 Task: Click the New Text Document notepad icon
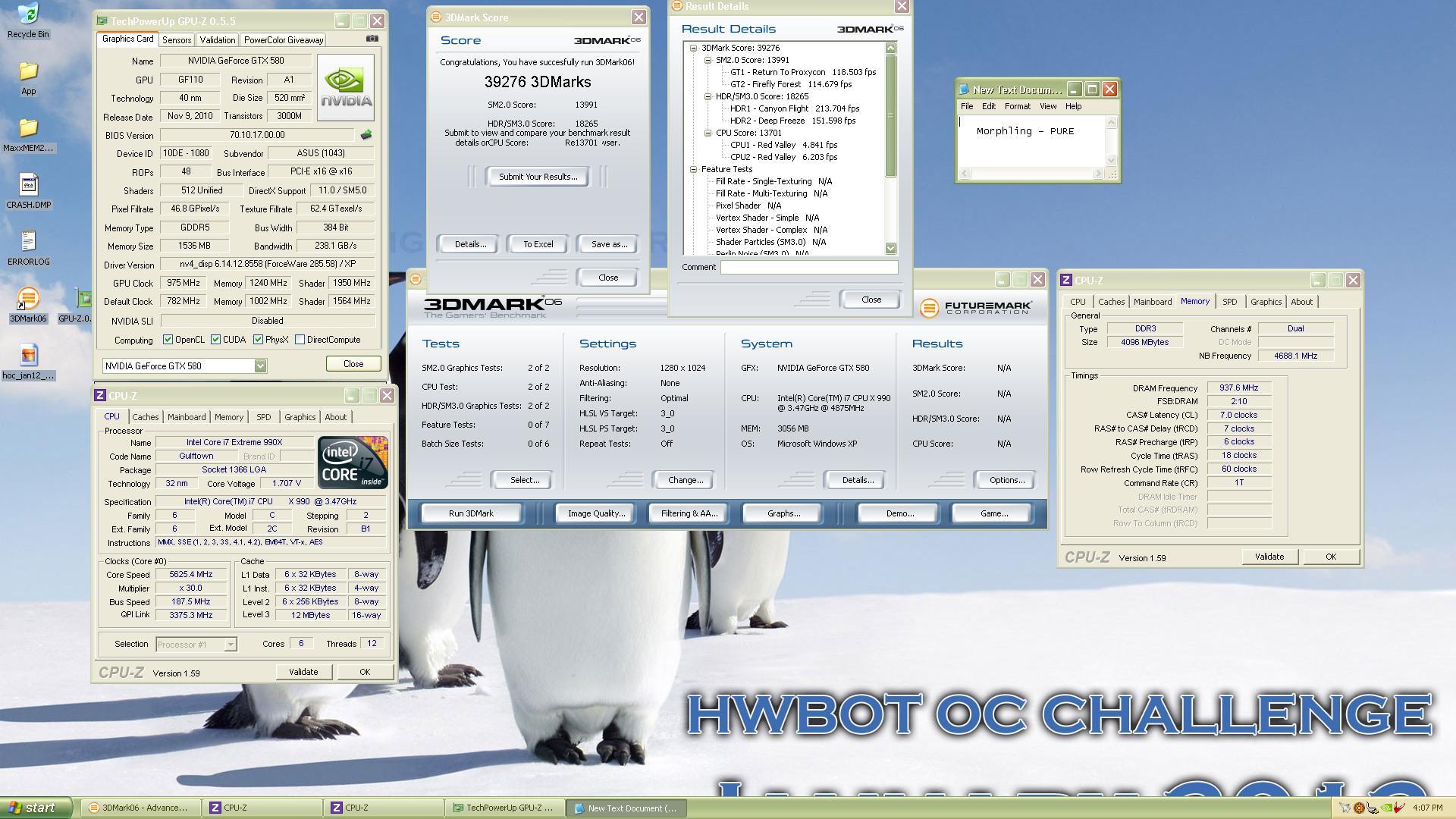click(964, 89)
